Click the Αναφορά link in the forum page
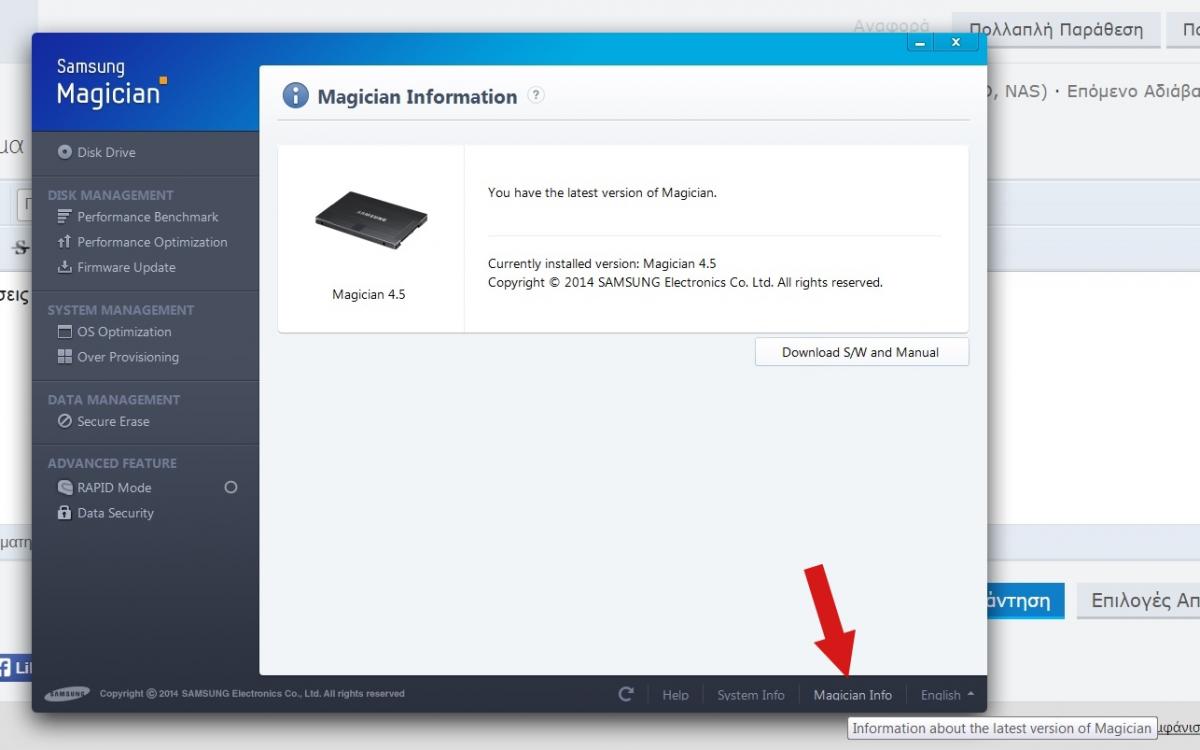 click(x=892, y=27)
